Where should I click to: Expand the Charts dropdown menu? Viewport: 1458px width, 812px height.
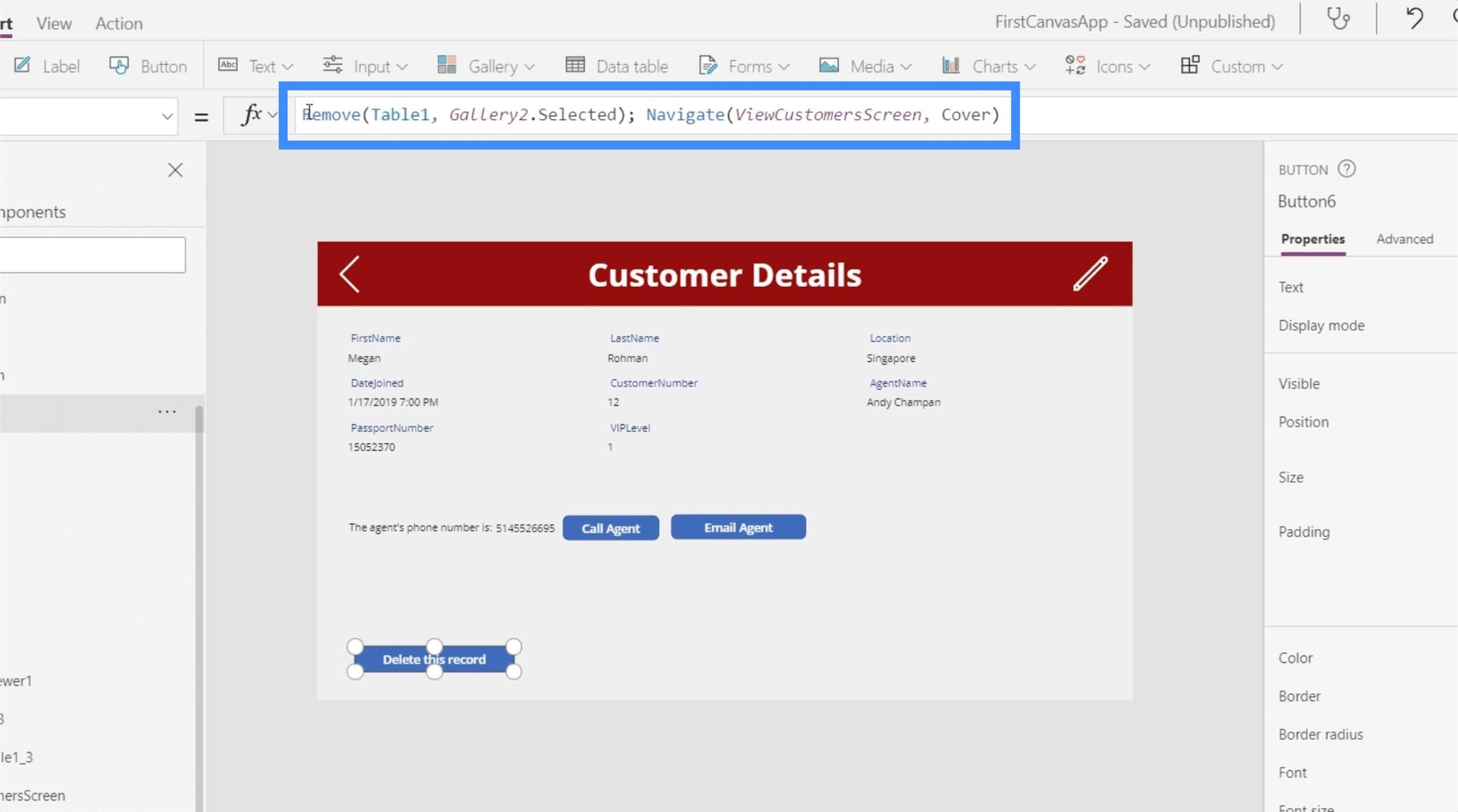(x=988, y=66)
